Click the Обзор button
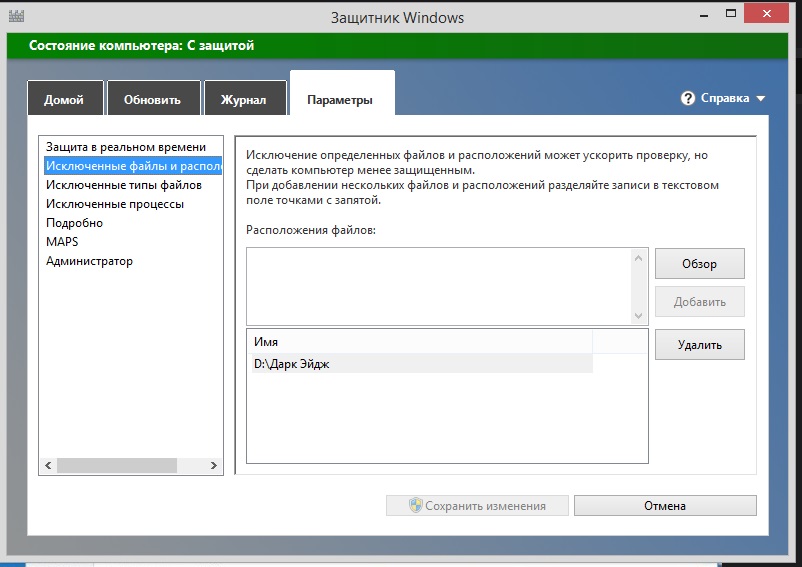The height and width of the screenshot is (567, 802). coord(700,264)
